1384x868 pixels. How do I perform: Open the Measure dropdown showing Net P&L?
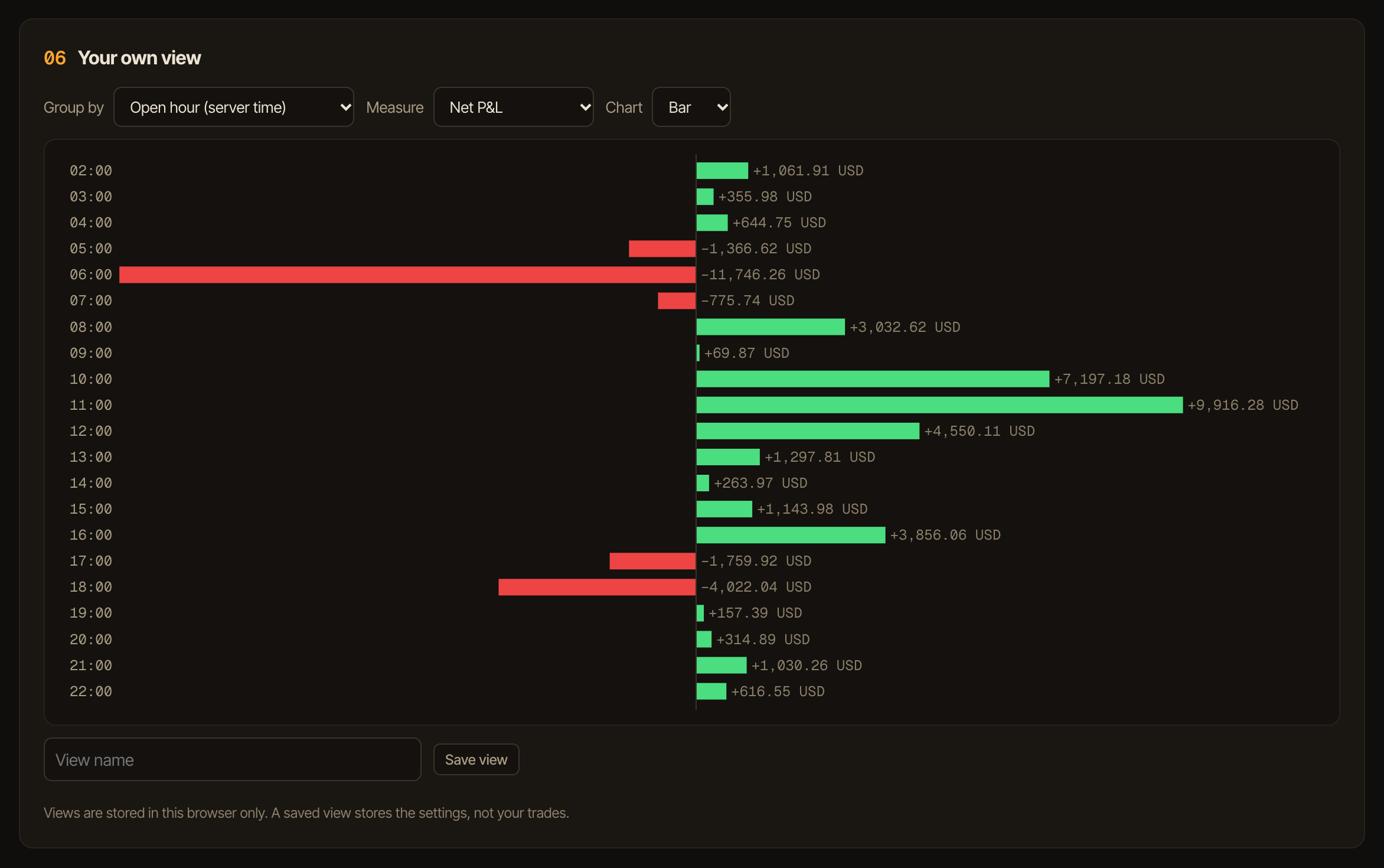coord(513,107)
